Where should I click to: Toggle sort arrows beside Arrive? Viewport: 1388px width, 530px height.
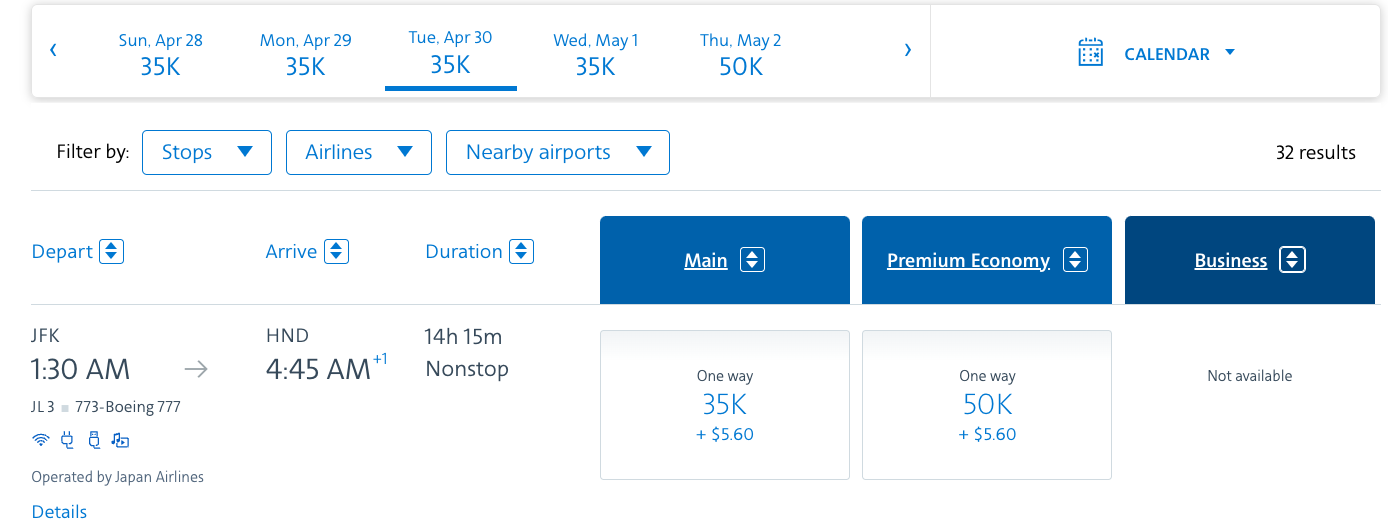pyautogui.click(x=337, y=251)
